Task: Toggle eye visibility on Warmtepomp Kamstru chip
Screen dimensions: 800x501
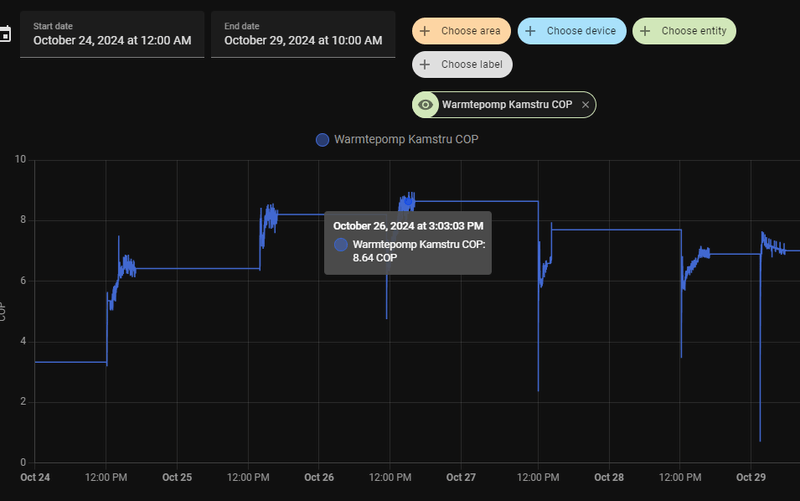Action: pyautogui.click(x=426, y=104)
